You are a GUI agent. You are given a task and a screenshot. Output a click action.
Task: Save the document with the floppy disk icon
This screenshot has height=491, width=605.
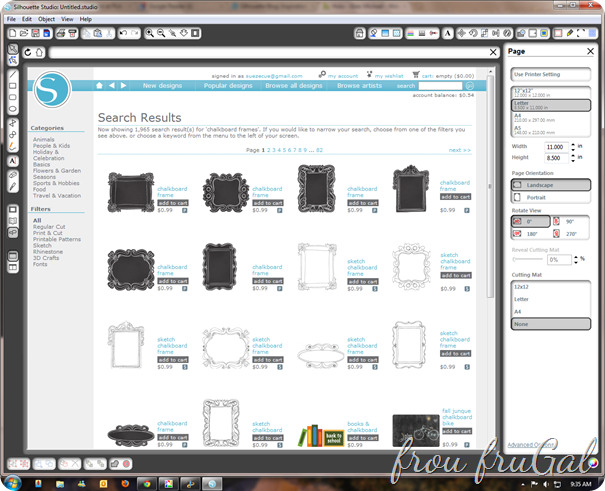coord(35,33)
